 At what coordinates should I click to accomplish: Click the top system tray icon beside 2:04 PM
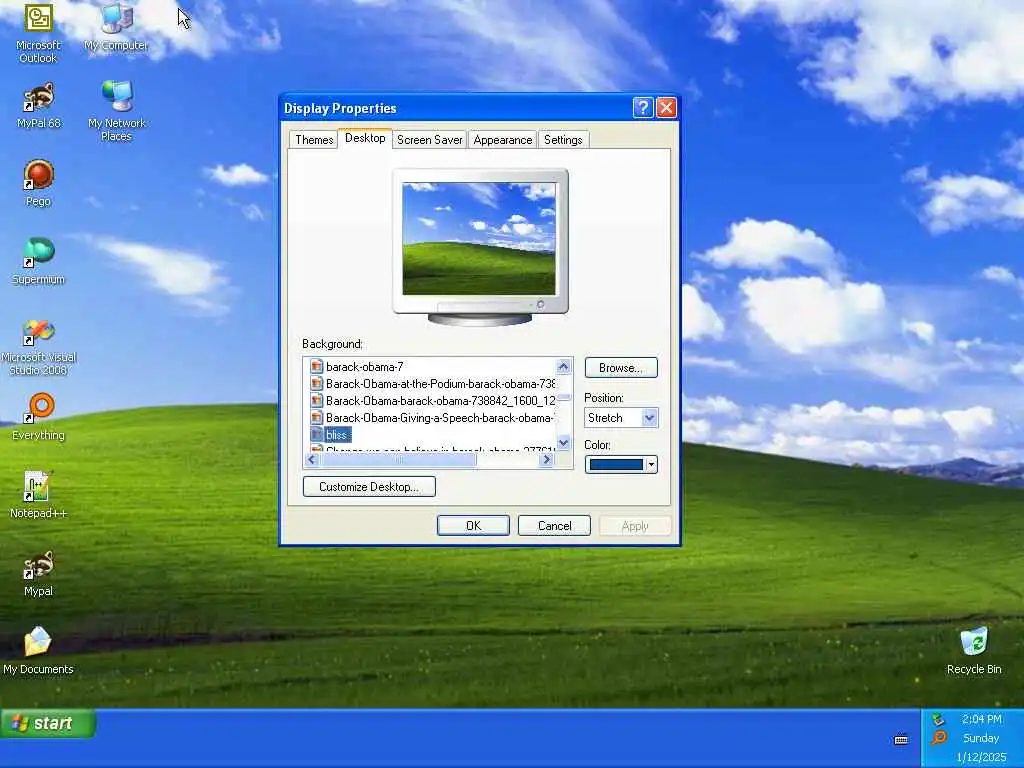(938, 719)
